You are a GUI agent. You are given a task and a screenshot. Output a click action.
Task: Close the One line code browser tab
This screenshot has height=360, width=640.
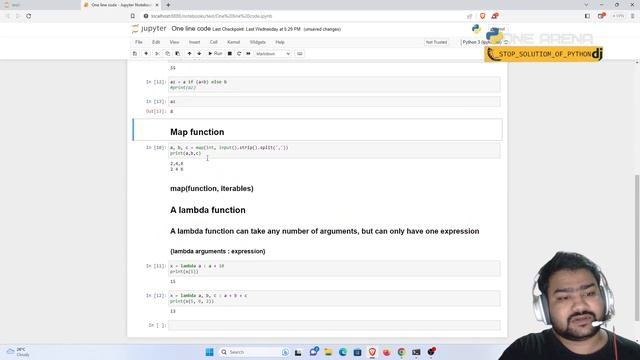coord(157,5)
